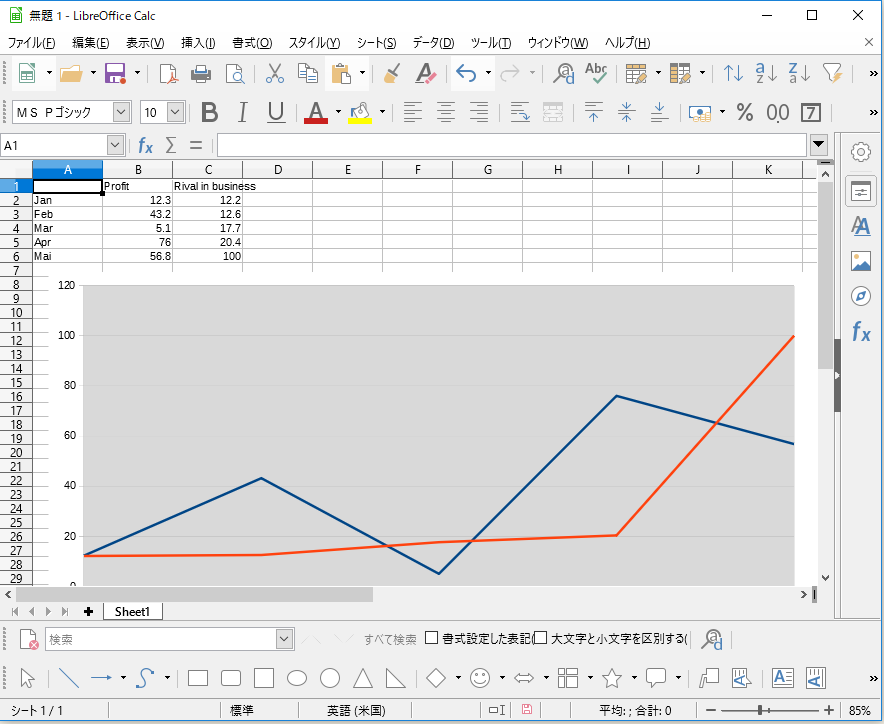The width and height of the screenshot is (884, 724).
Task: Enable the case-sensitive search checkbox
Action: coord(539,637)
